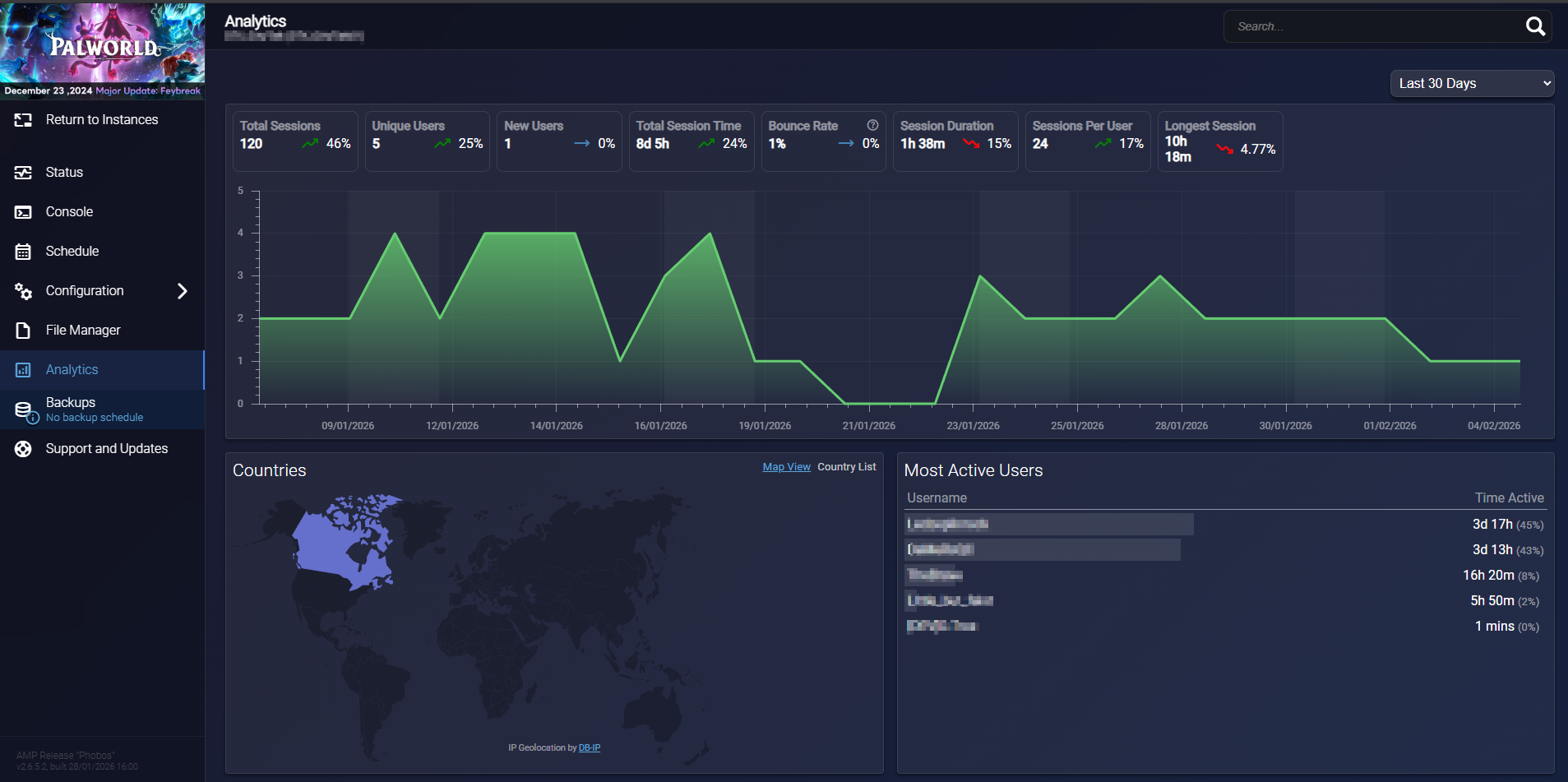This screenshot has width=1568, height=782.
Task: Click the Backups database icon
Action: click(24, 410)
